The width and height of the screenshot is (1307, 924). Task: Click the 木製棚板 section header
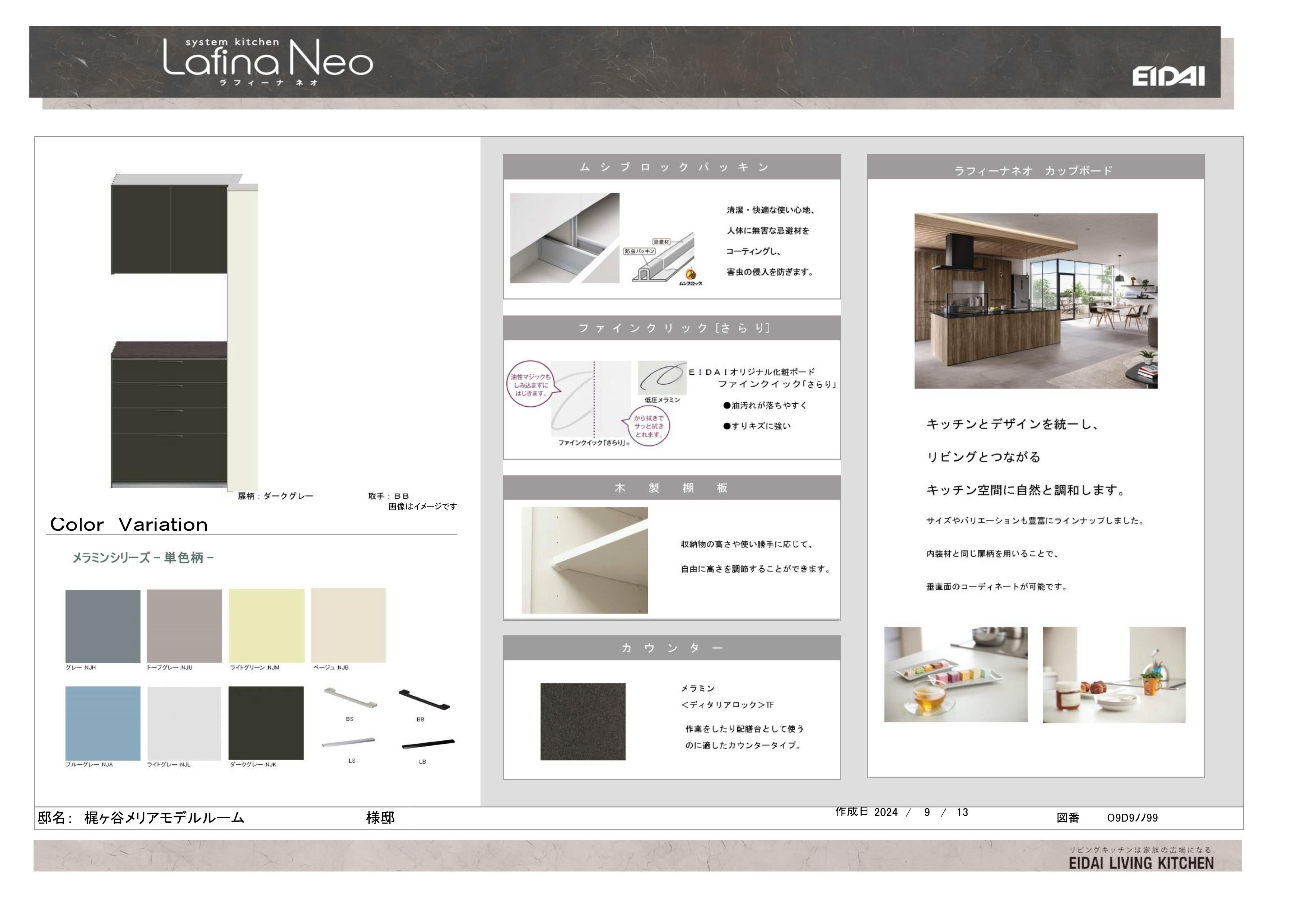point(672,488)
